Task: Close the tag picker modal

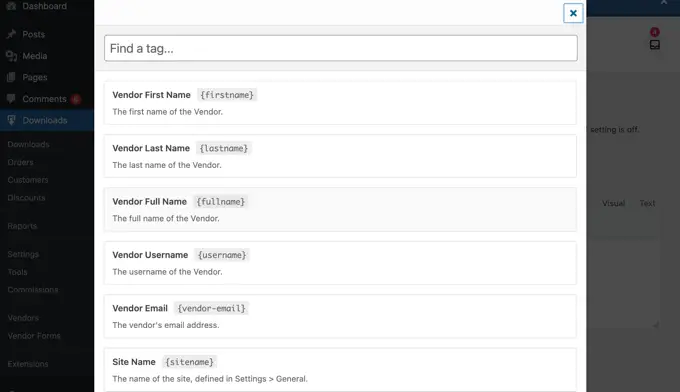Action: (x=573, y=13)
